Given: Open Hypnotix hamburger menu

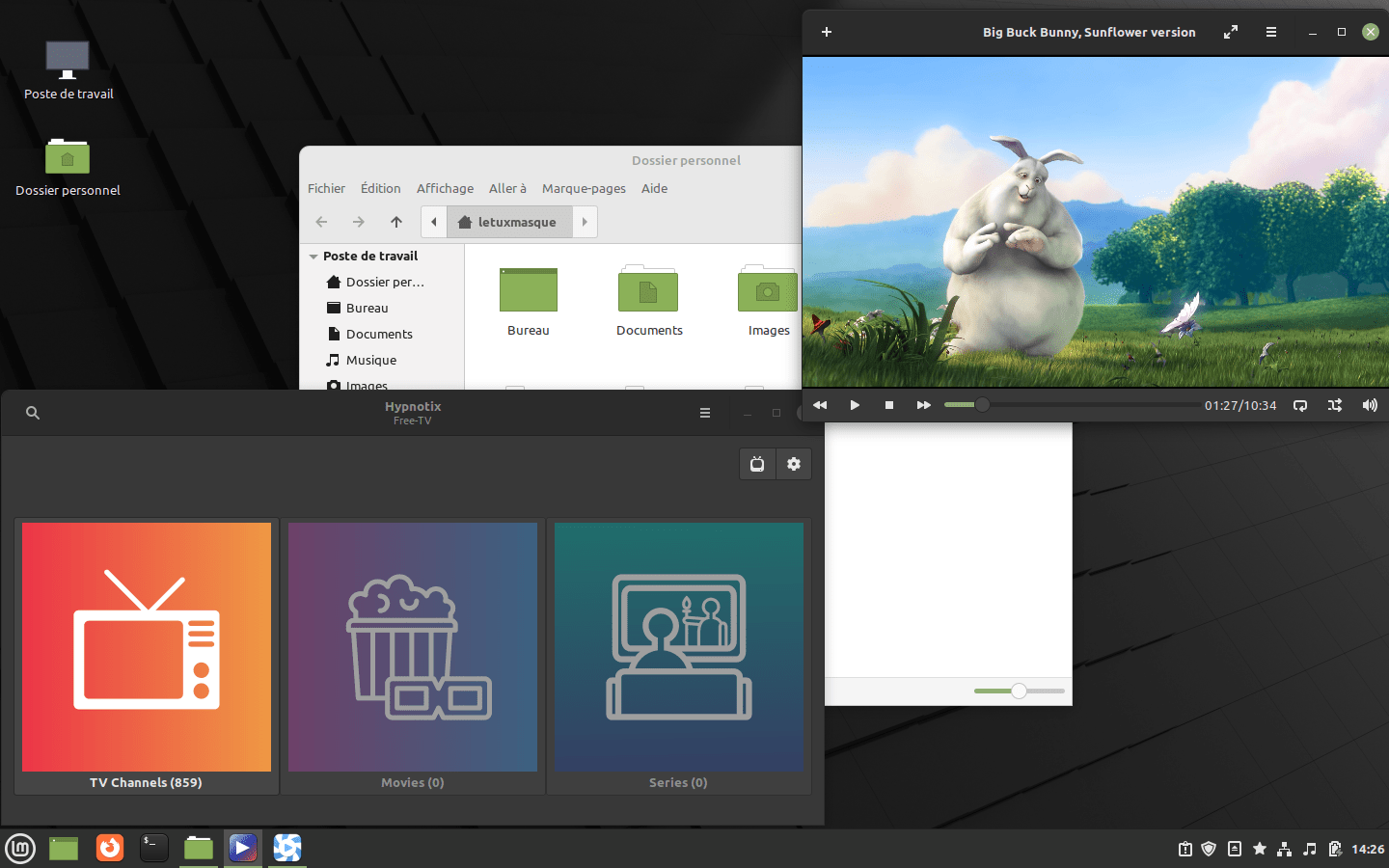Looking at the screenshot, I should tap(705, 413).
